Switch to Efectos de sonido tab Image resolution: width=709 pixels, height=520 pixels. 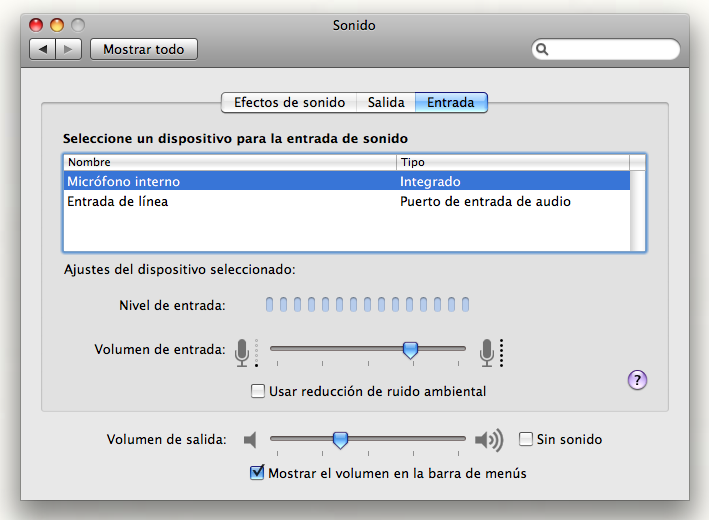click(x=289, y=102)
